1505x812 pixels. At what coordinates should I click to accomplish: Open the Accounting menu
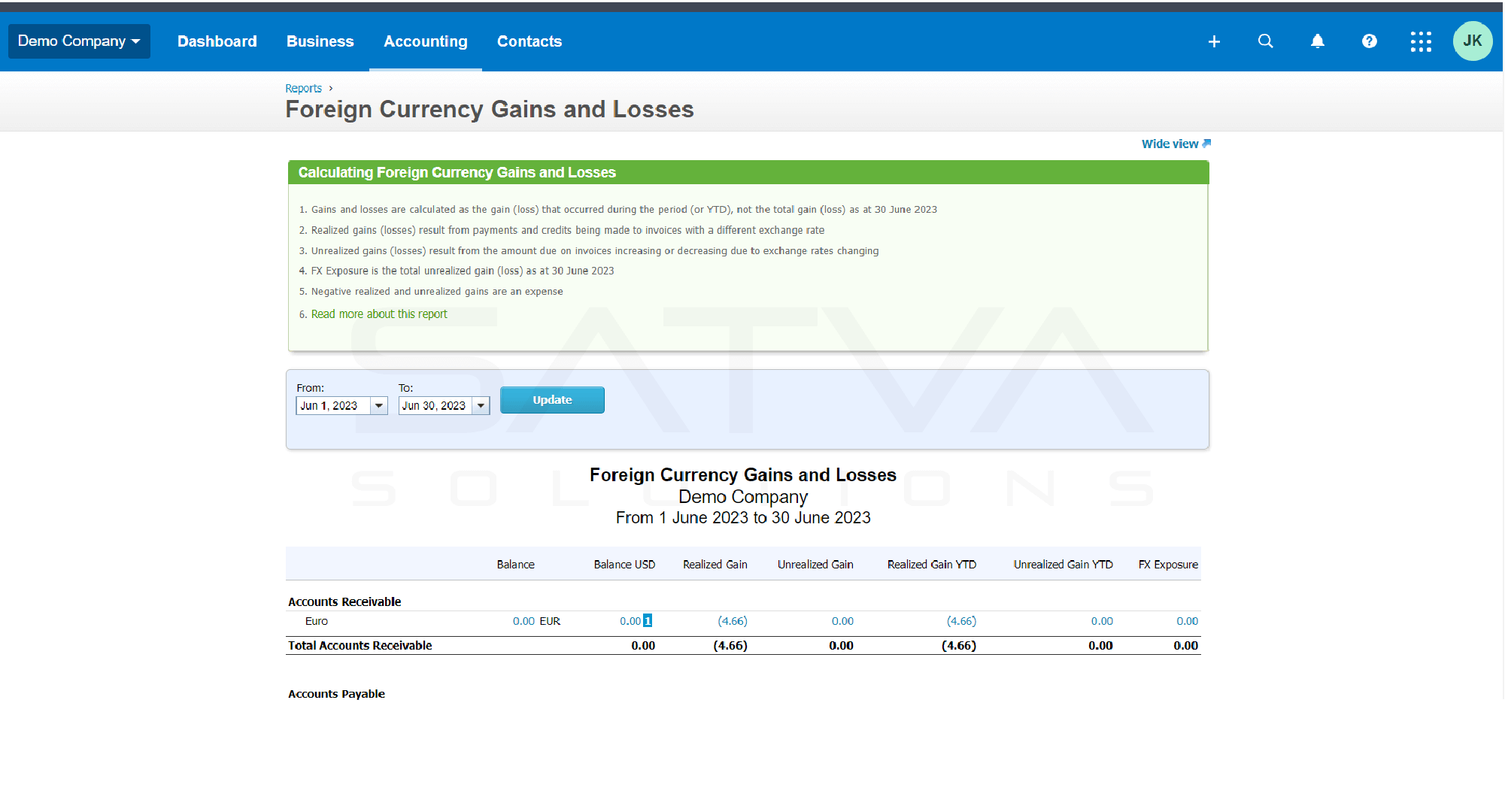pyautogui.click(x=426, y=41)
